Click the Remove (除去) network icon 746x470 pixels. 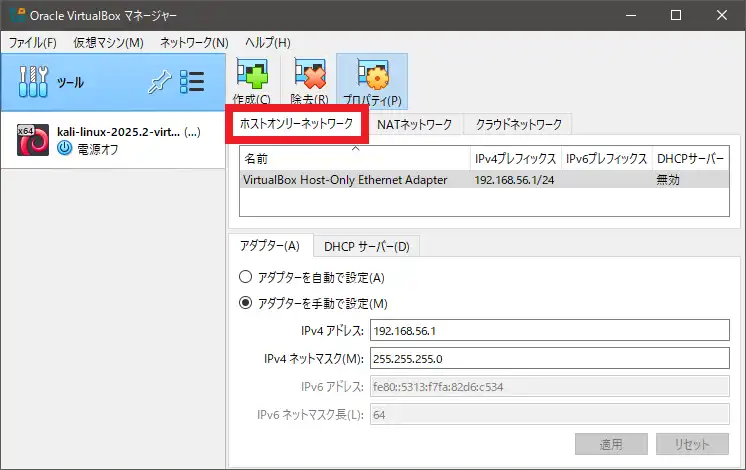coord(310,74)
